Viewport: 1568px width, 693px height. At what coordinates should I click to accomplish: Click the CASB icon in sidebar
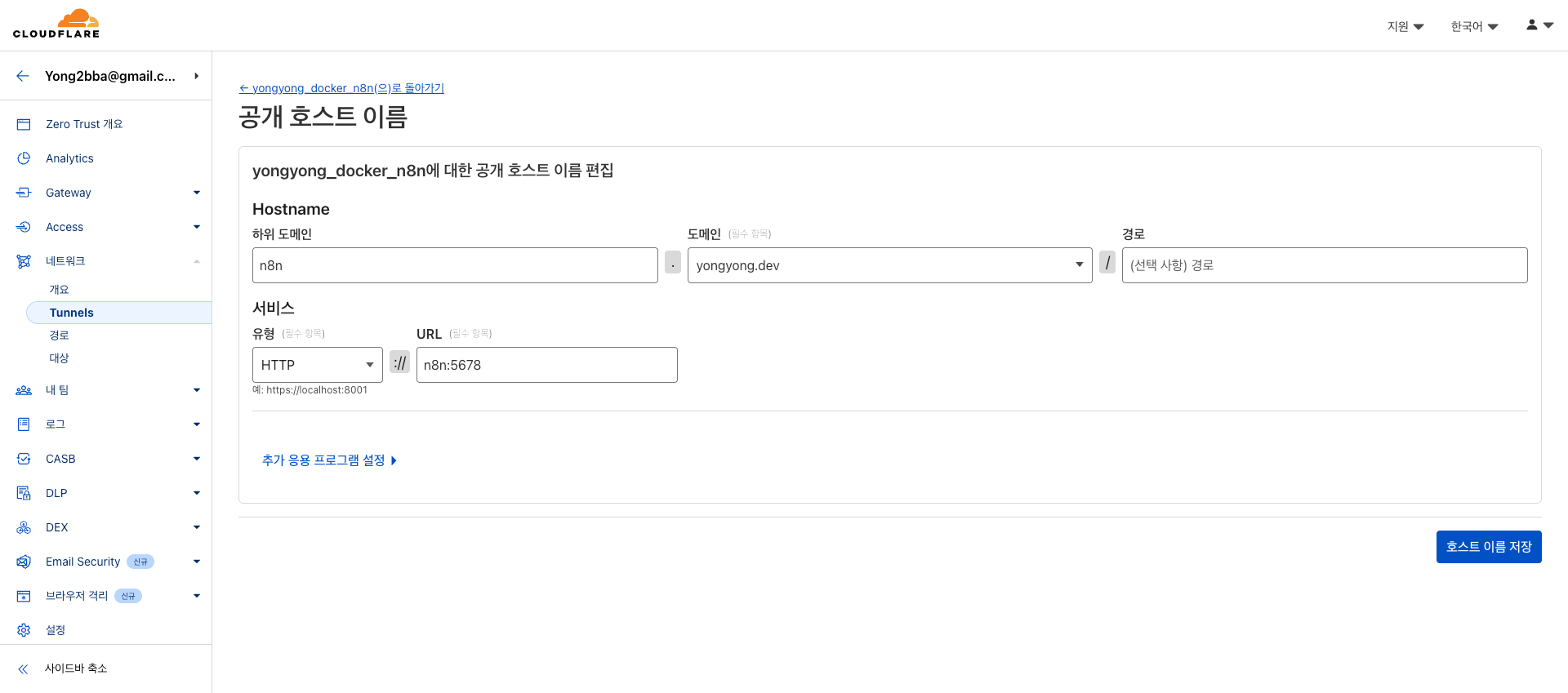(x=24, y=459)
